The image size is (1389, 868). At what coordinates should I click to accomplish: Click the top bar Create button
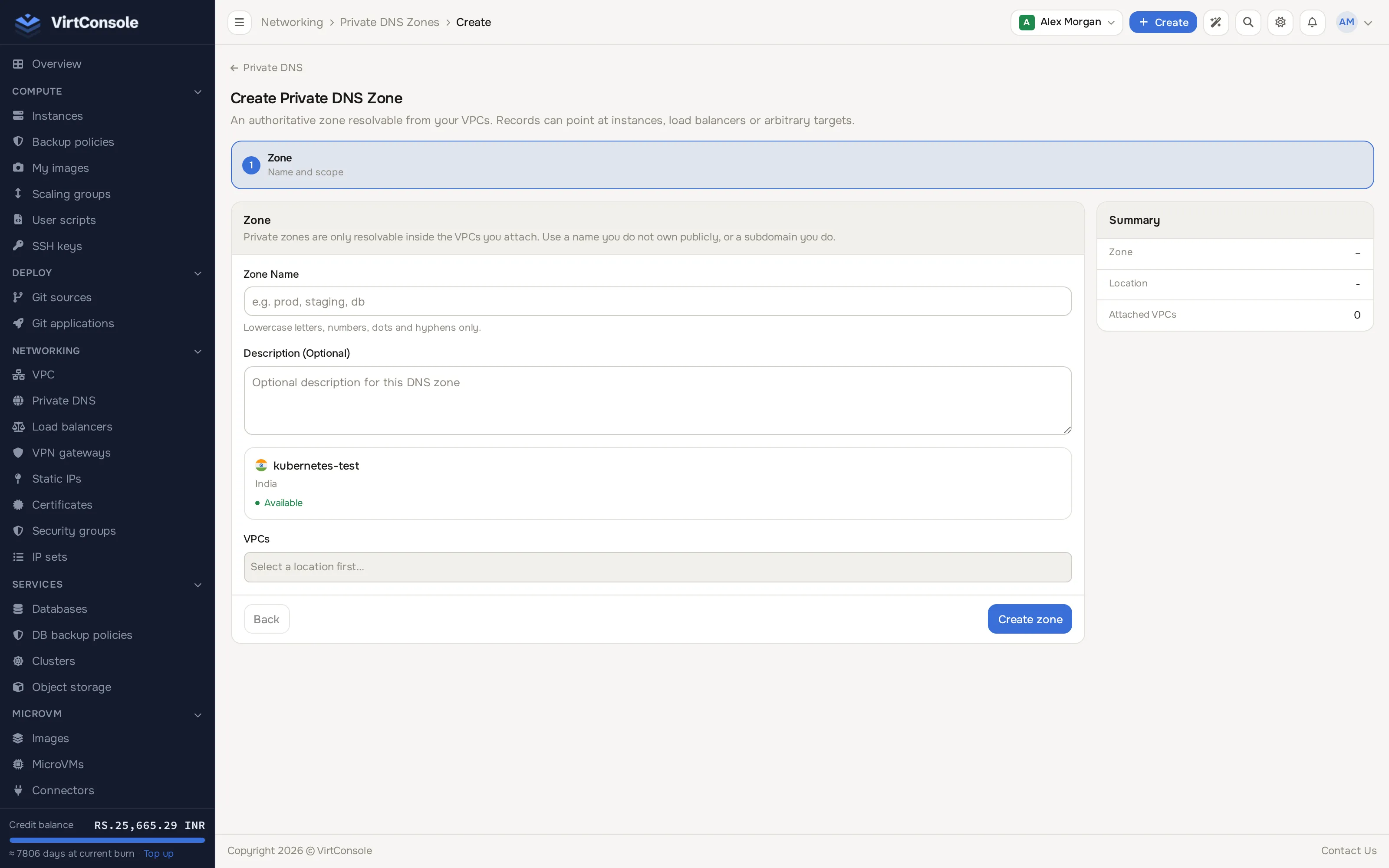pyautogui.click(x=1163, y=23)
